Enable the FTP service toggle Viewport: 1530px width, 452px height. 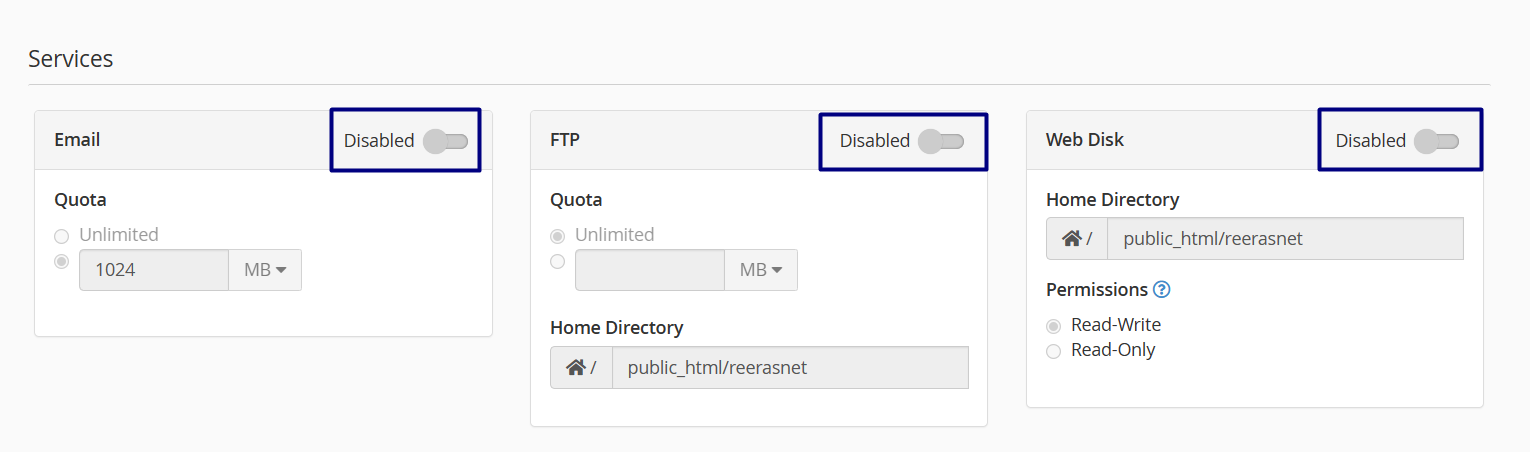click(x=941, y=141)
